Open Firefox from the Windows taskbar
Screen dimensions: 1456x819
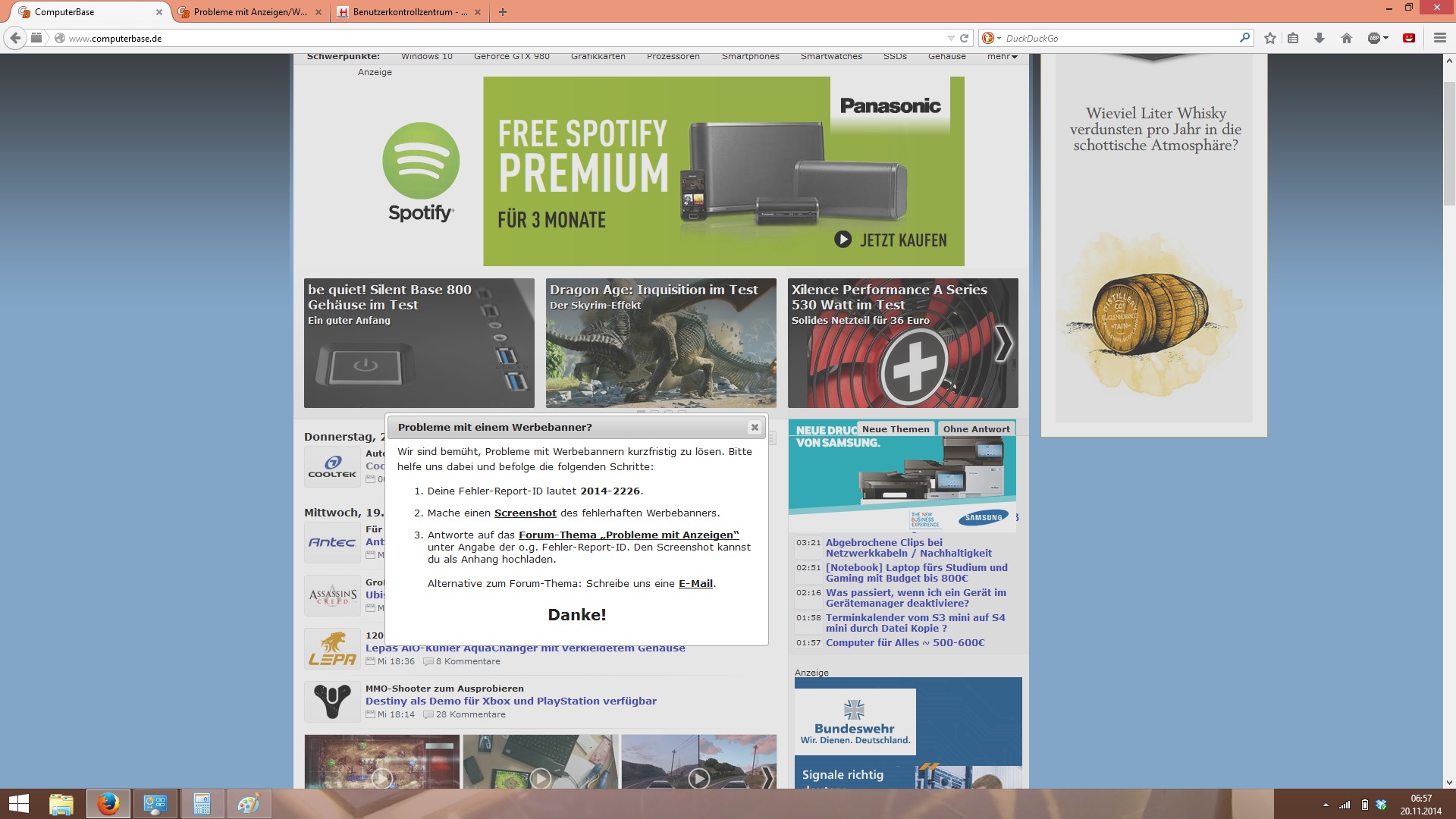coord(108,804)
